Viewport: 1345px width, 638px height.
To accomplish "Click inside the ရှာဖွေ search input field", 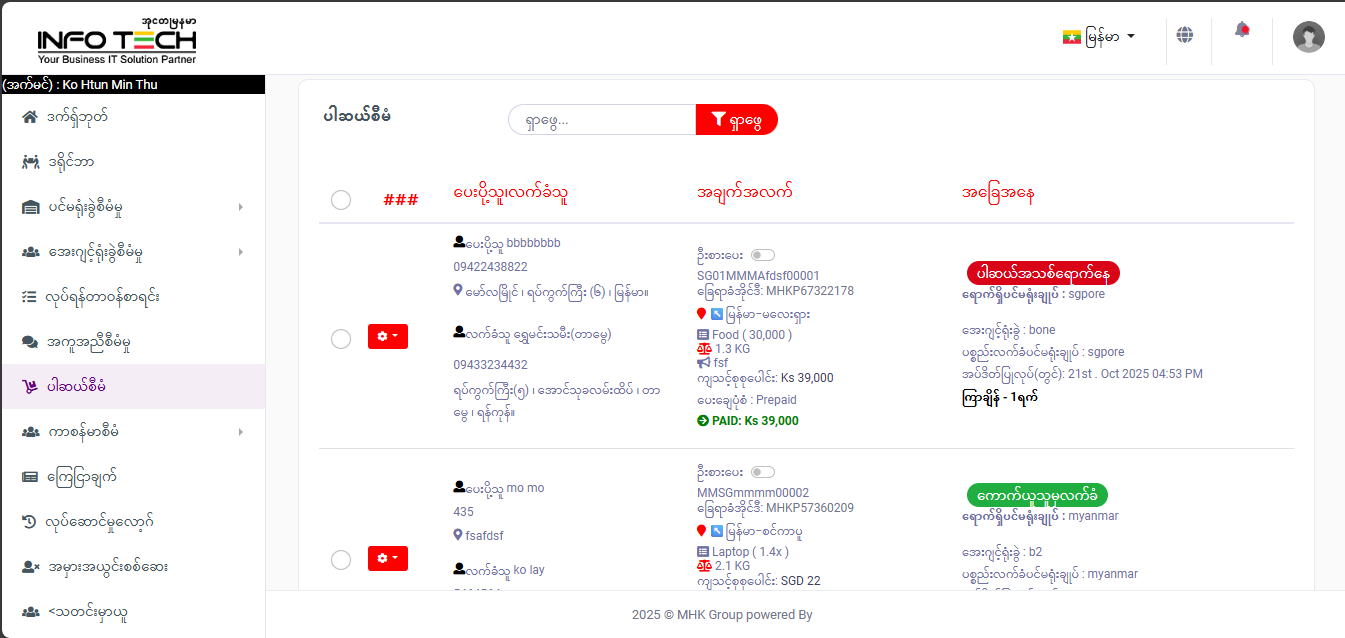I will click(x=600, y=119).
